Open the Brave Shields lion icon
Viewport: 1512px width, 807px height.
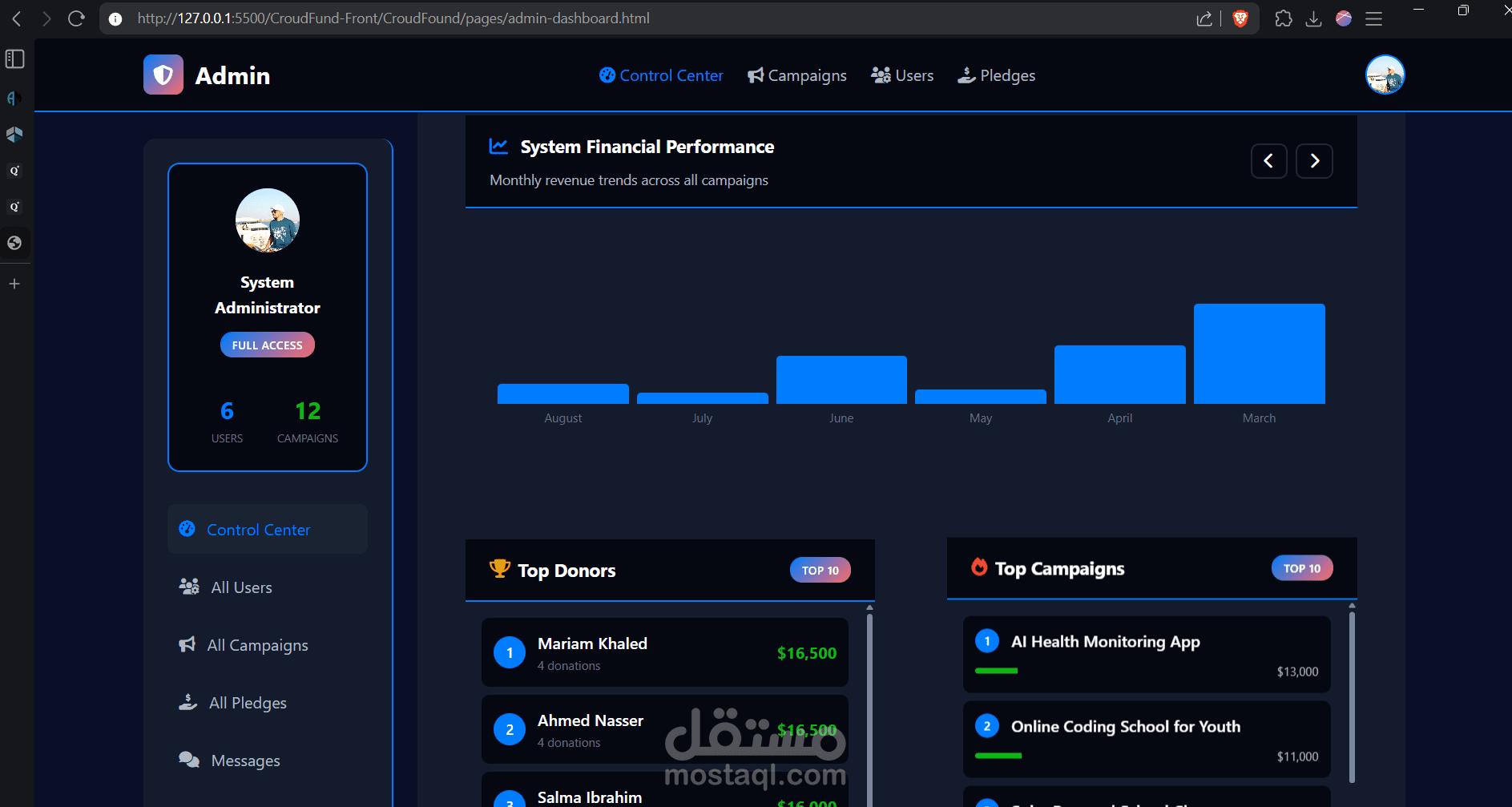(1240, 18)
